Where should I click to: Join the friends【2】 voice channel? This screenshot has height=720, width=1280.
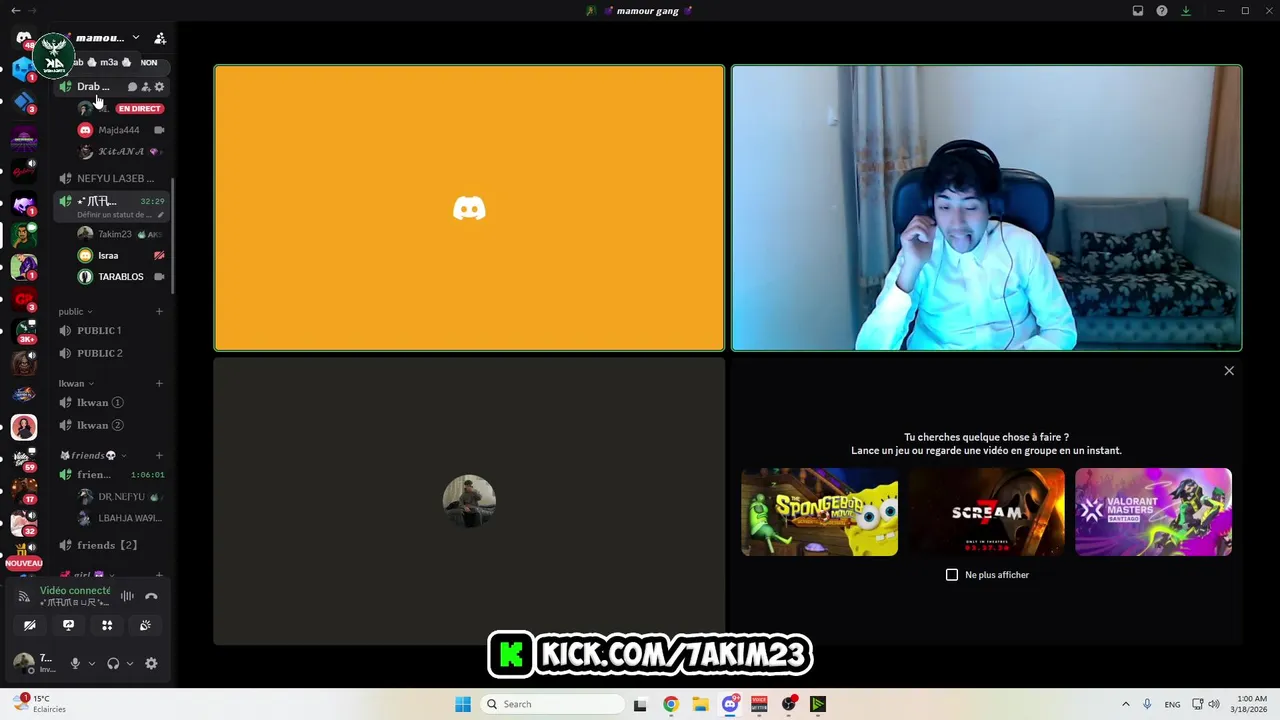point(112,545)
